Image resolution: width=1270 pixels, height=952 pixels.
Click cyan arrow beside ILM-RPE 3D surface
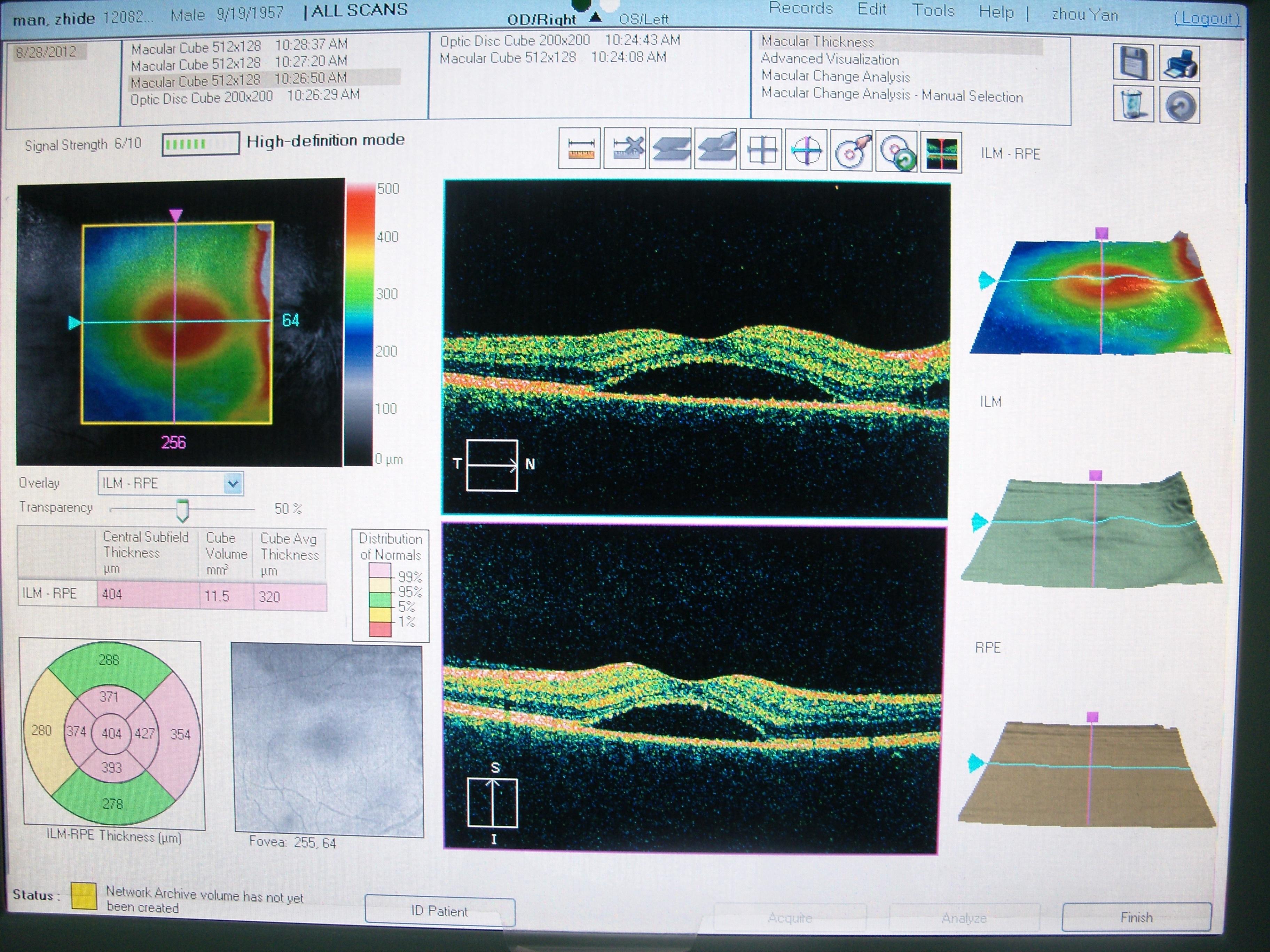point(987,280)
